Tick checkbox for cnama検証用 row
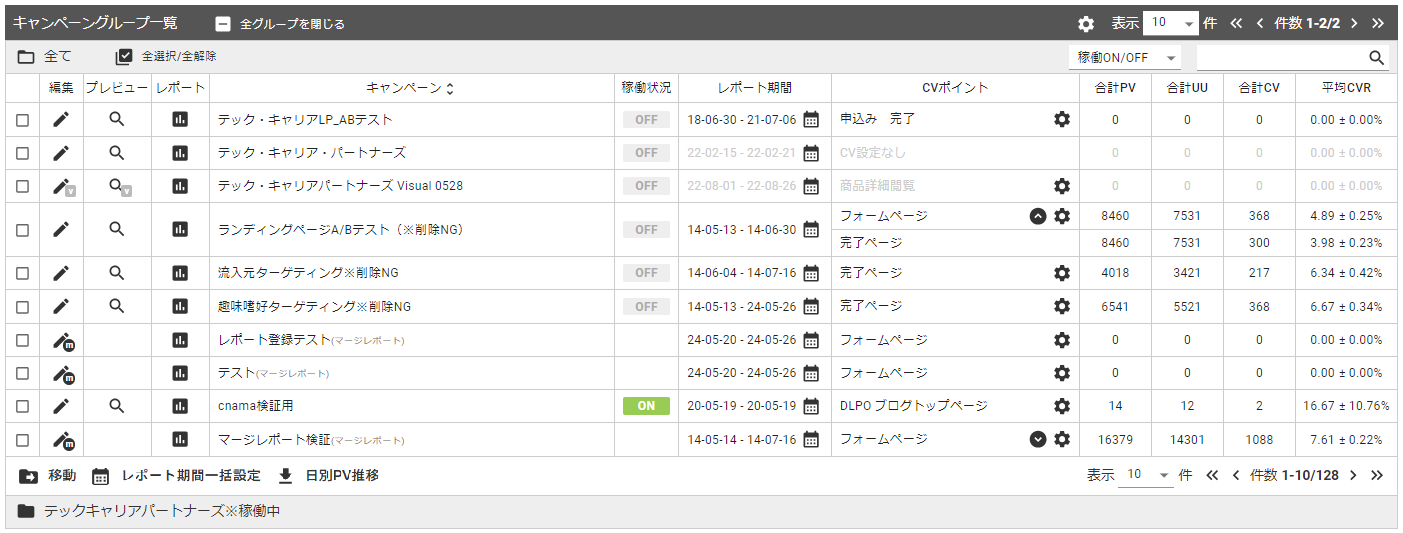The image size is (1403, 533). pyautogui.click(x=22, y=406)
